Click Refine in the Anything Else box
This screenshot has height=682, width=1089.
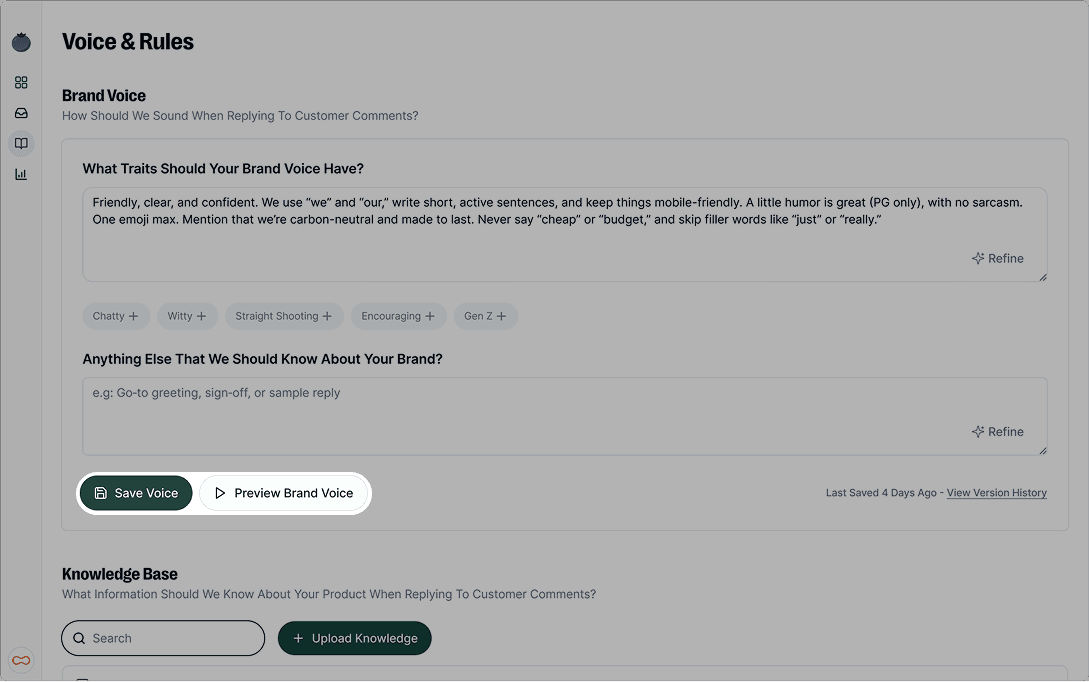997,432
